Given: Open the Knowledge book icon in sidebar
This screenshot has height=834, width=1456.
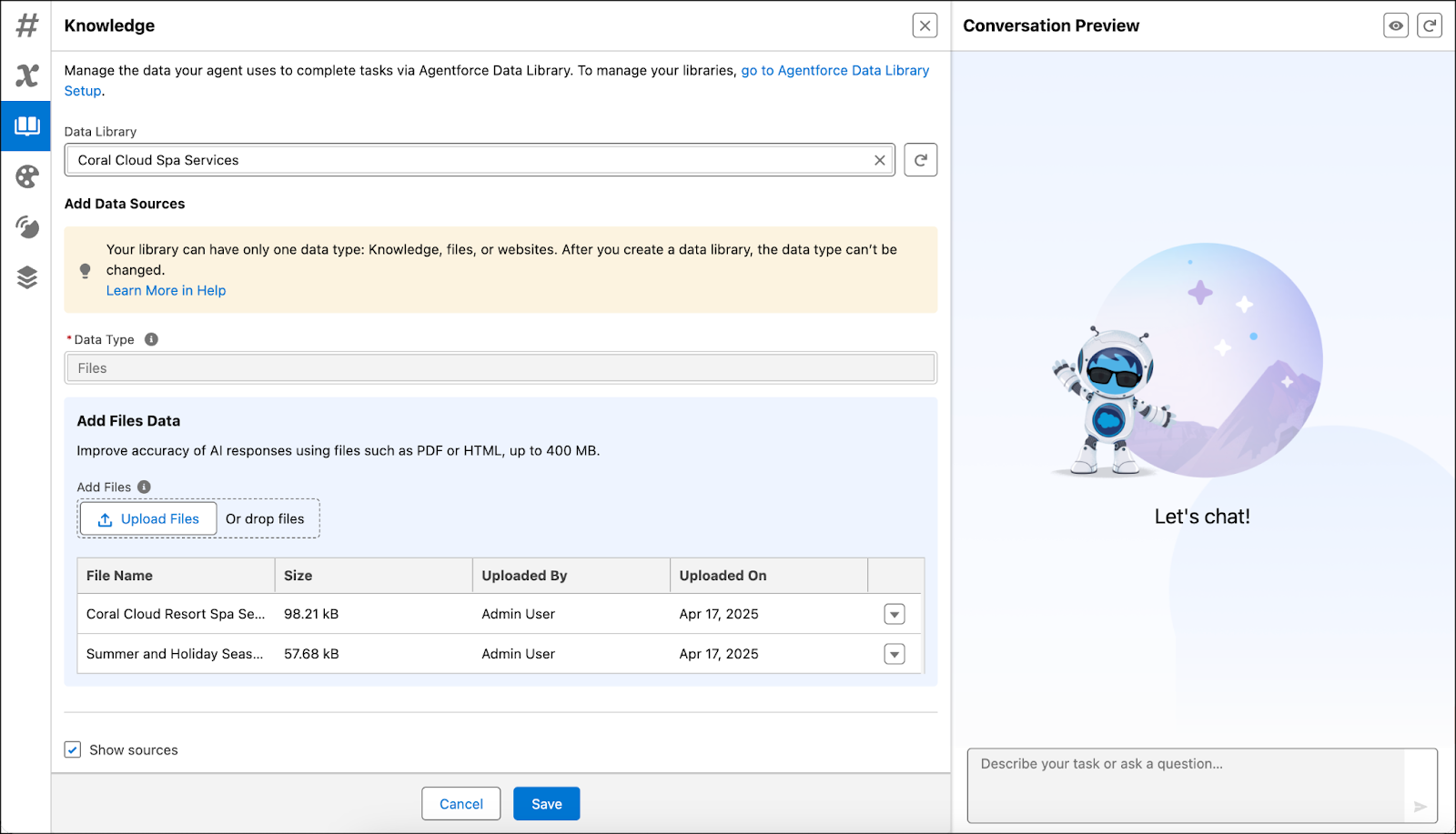Looking at the screenshot, I should coord(25,126).
